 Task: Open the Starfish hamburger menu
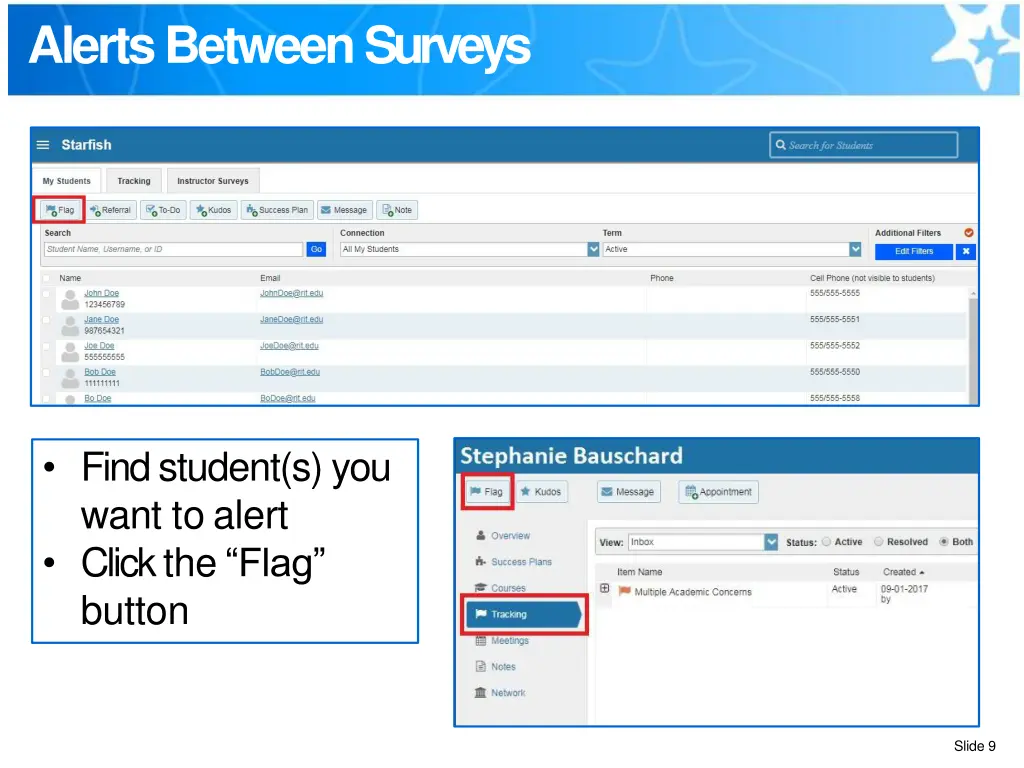43,145
